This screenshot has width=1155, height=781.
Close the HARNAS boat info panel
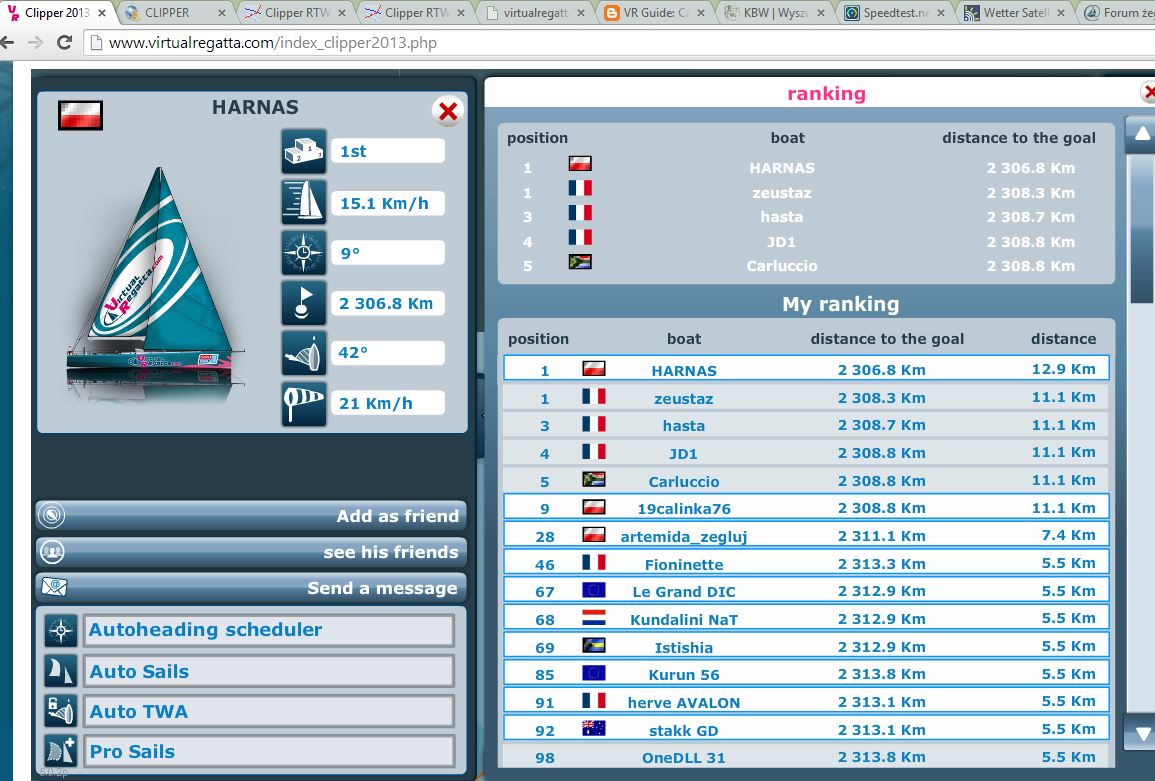click(x=448, y=111)
